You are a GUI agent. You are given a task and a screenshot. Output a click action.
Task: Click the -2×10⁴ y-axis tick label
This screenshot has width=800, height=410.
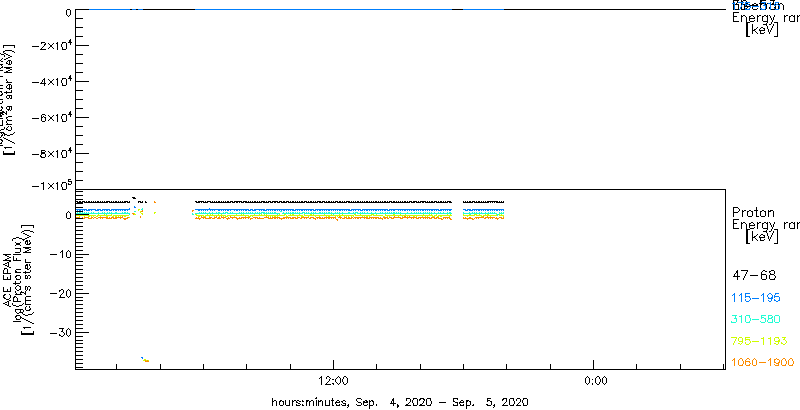(x=51, y=46)
